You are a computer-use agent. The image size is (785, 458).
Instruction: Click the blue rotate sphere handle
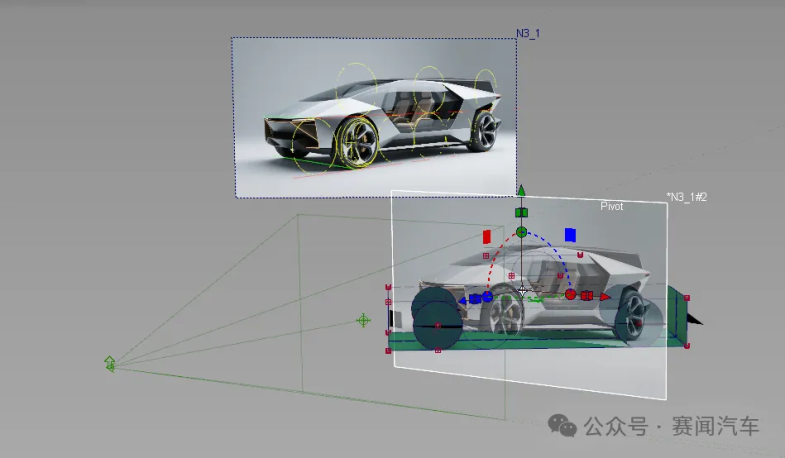coord(488,297)
